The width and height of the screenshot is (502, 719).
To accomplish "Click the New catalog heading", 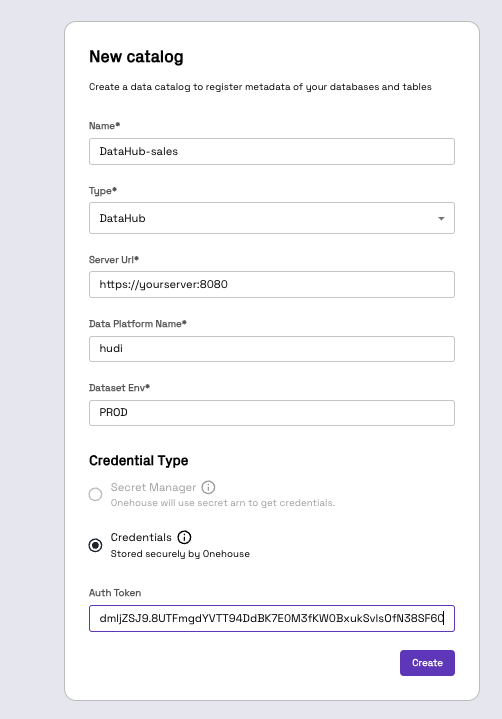I will click(x=136, y=56).
